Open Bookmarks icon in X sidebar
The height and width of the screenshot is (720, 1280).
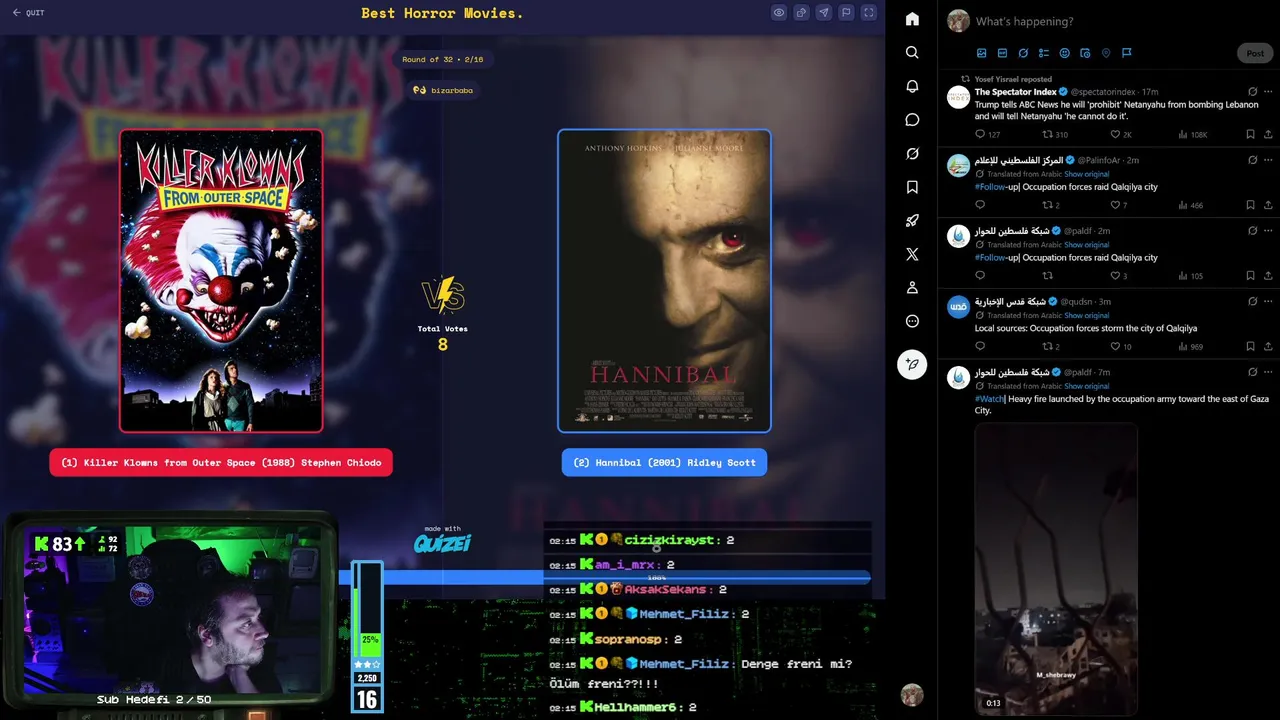click(x=912, y=187)
